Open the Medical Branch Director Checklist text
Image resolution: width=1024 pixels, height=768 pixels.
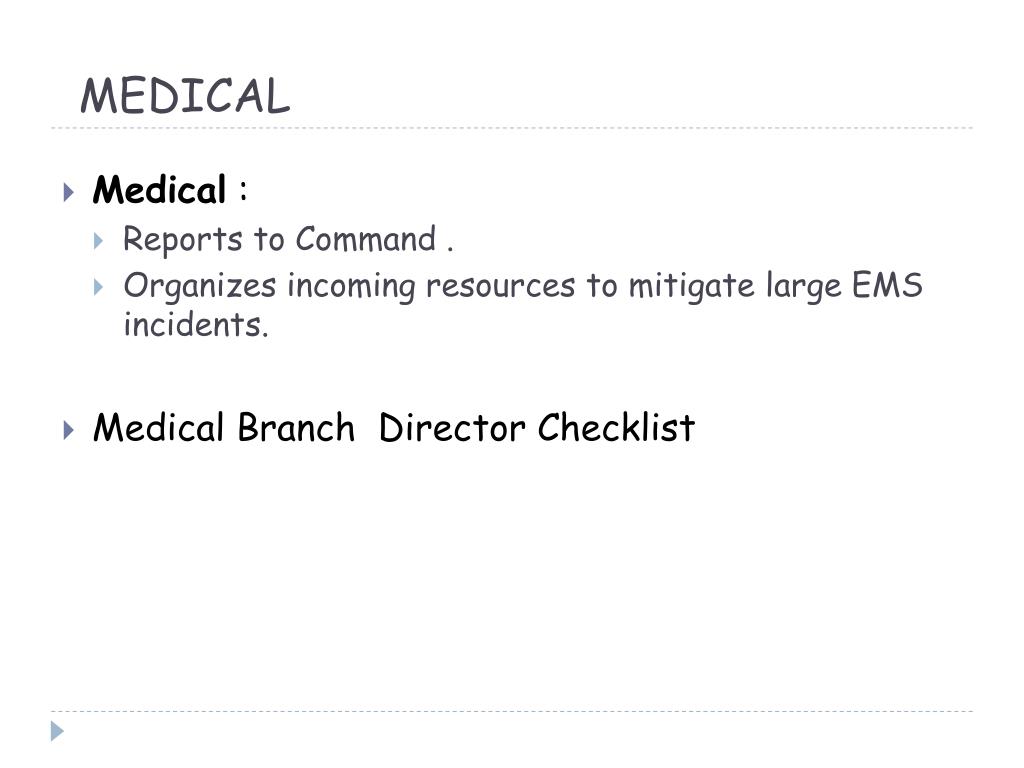coord(394,428)
